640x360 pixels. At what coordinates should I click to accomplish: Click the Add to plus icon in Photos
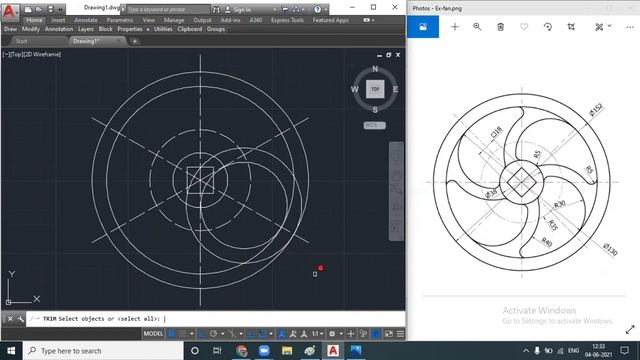455,27
